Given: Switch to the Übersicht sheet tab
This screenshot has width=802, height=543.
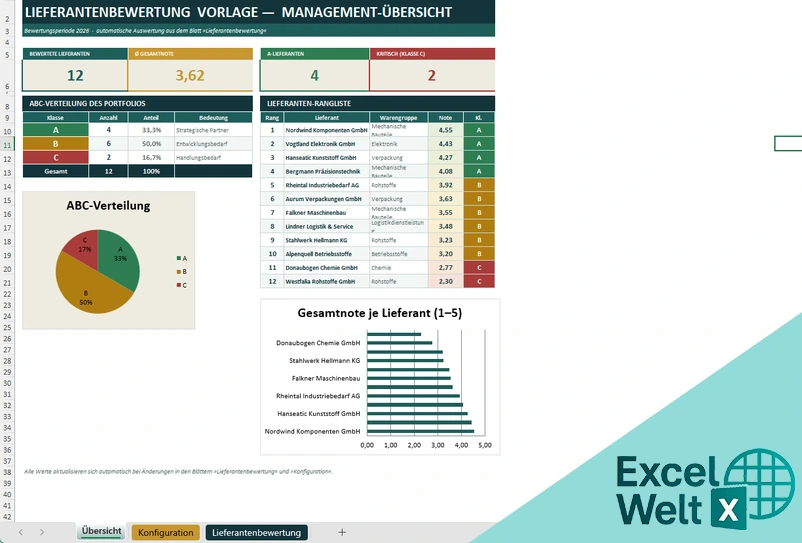Looking at the screenshot, I should [x=101, y=531].
